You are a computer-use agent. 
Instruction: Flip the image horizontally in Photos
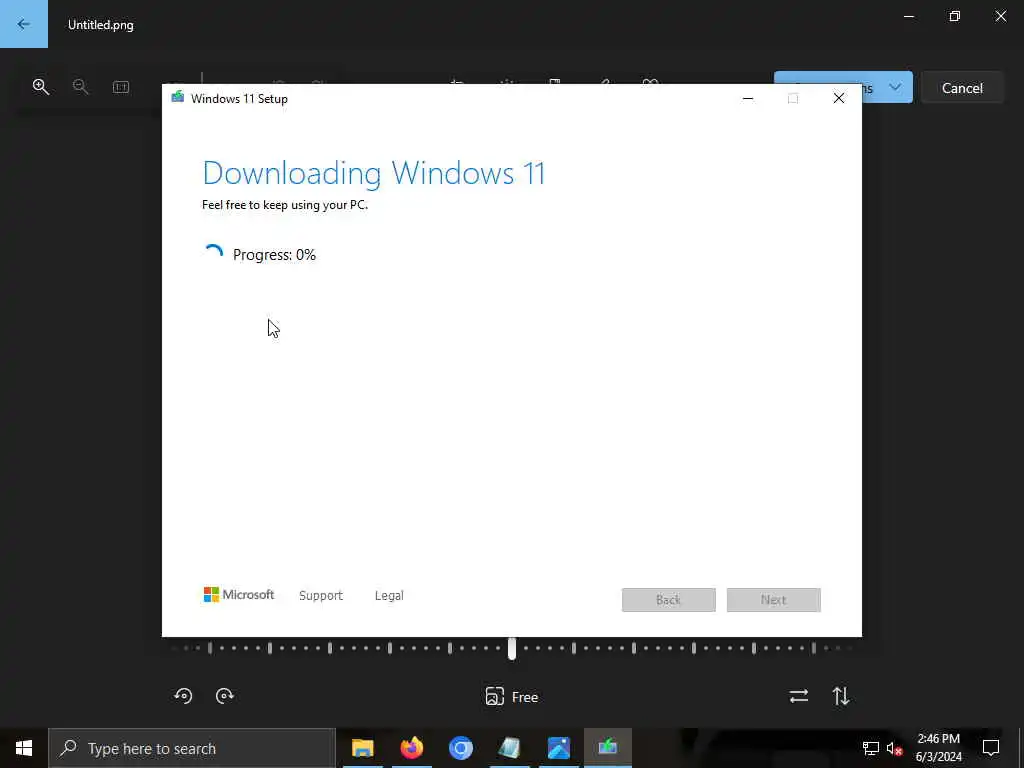click(799, 696)
